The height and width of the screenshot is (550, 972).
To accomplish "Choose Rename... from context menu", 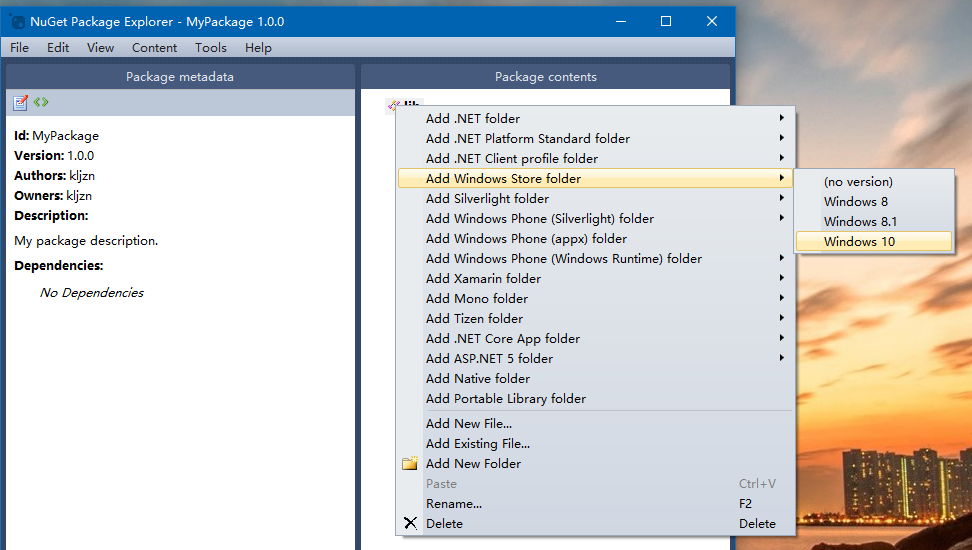I will point(595,503).
